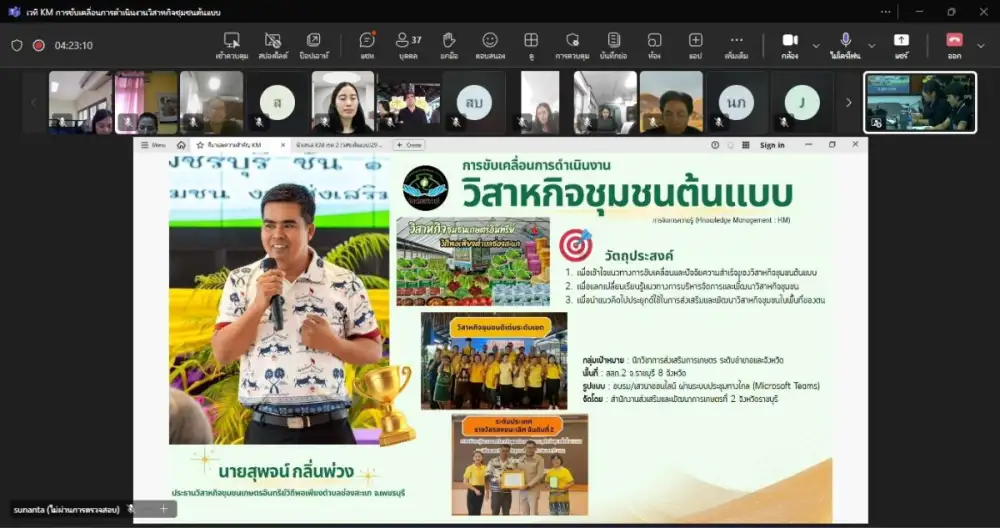Image resolution: width=1000 pixels, height=528 pixels.
Task: Open the Rooms breakout icon
Action: (654, 44)
